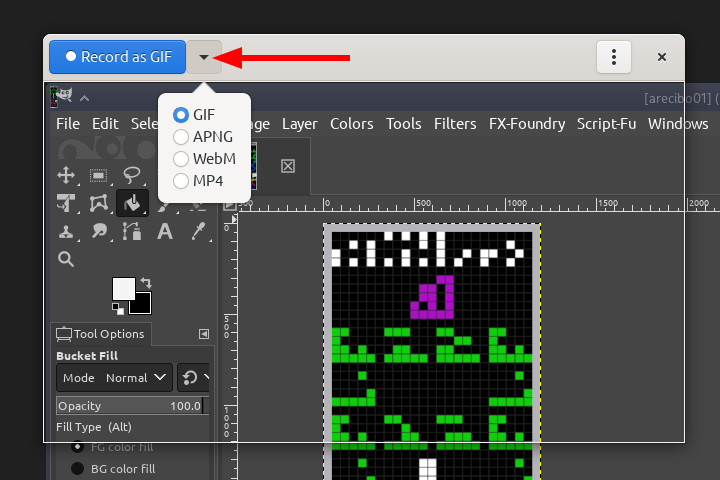Open the Tool Options tab configuration menu
This screenshot has width=720, height=480.
(204, 334)
